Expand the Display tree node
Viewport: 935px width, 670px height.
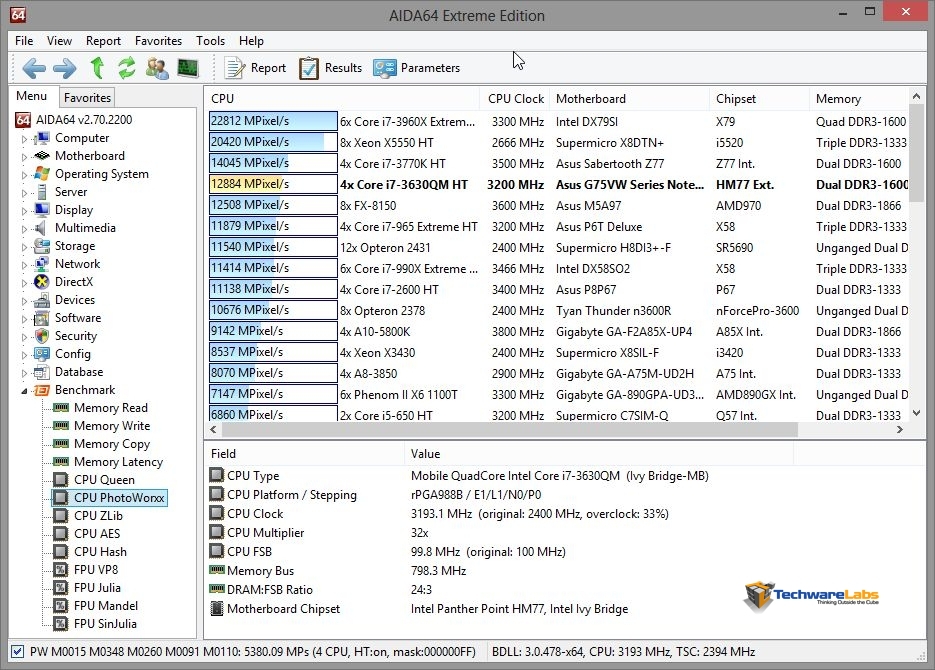pos(24,210)
